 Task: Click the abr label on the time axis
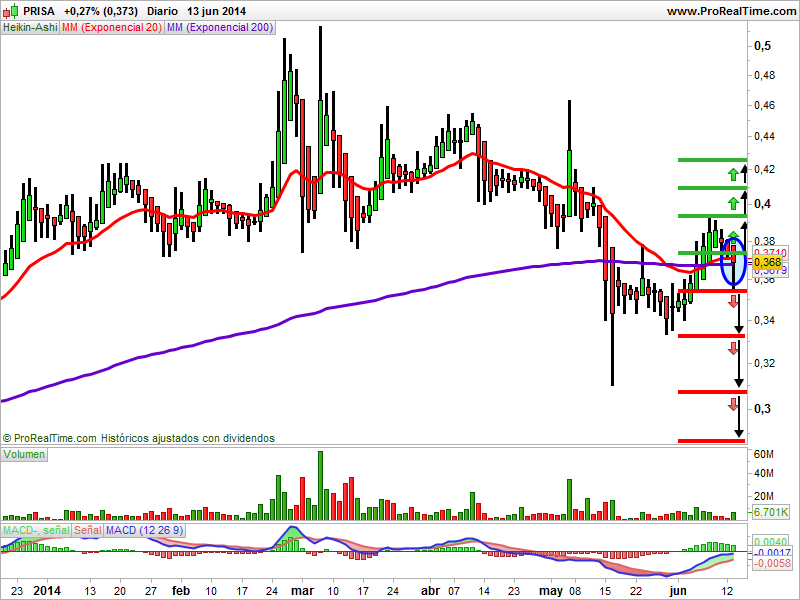coord(431,591)
